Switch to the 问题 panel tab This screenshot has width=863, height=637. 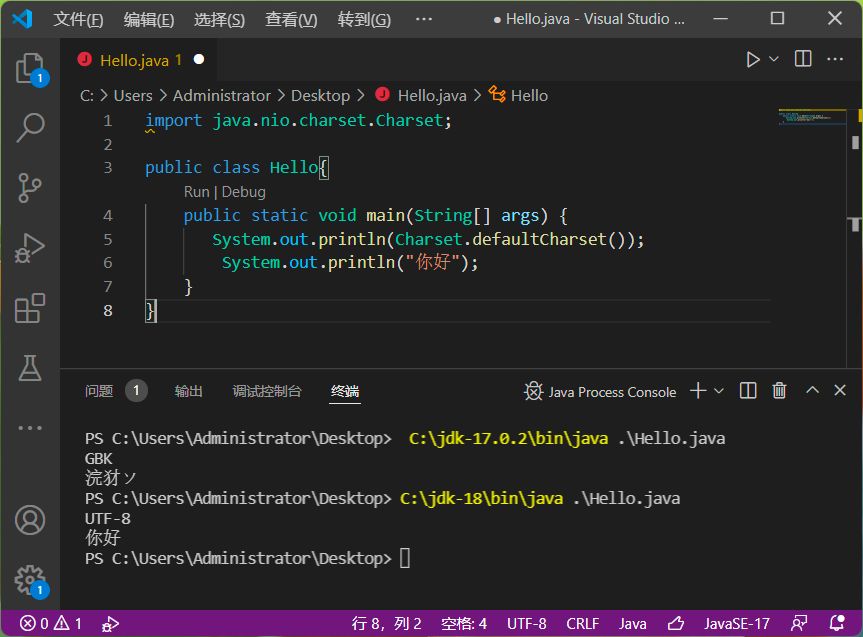[99, 391]
